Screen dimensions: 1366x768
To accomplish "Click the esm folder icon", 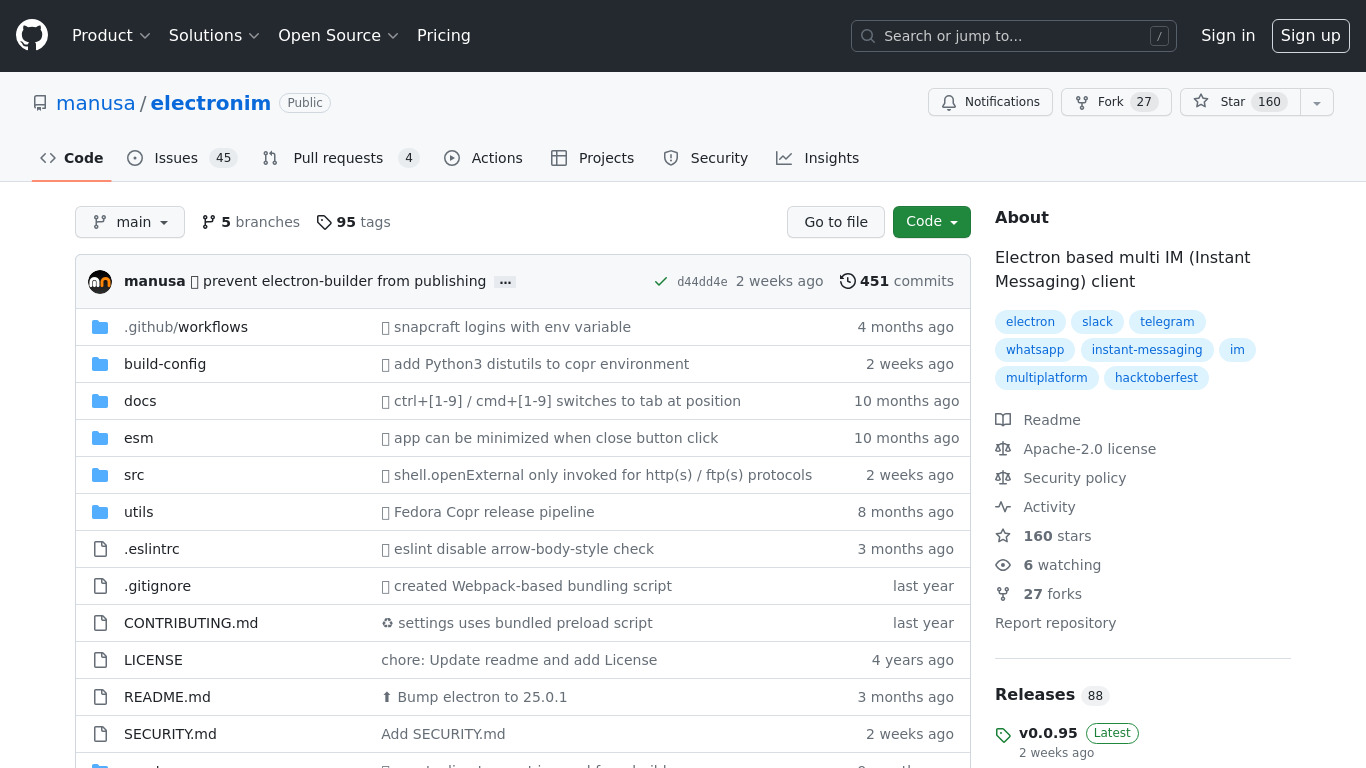I will pos(100,438).
